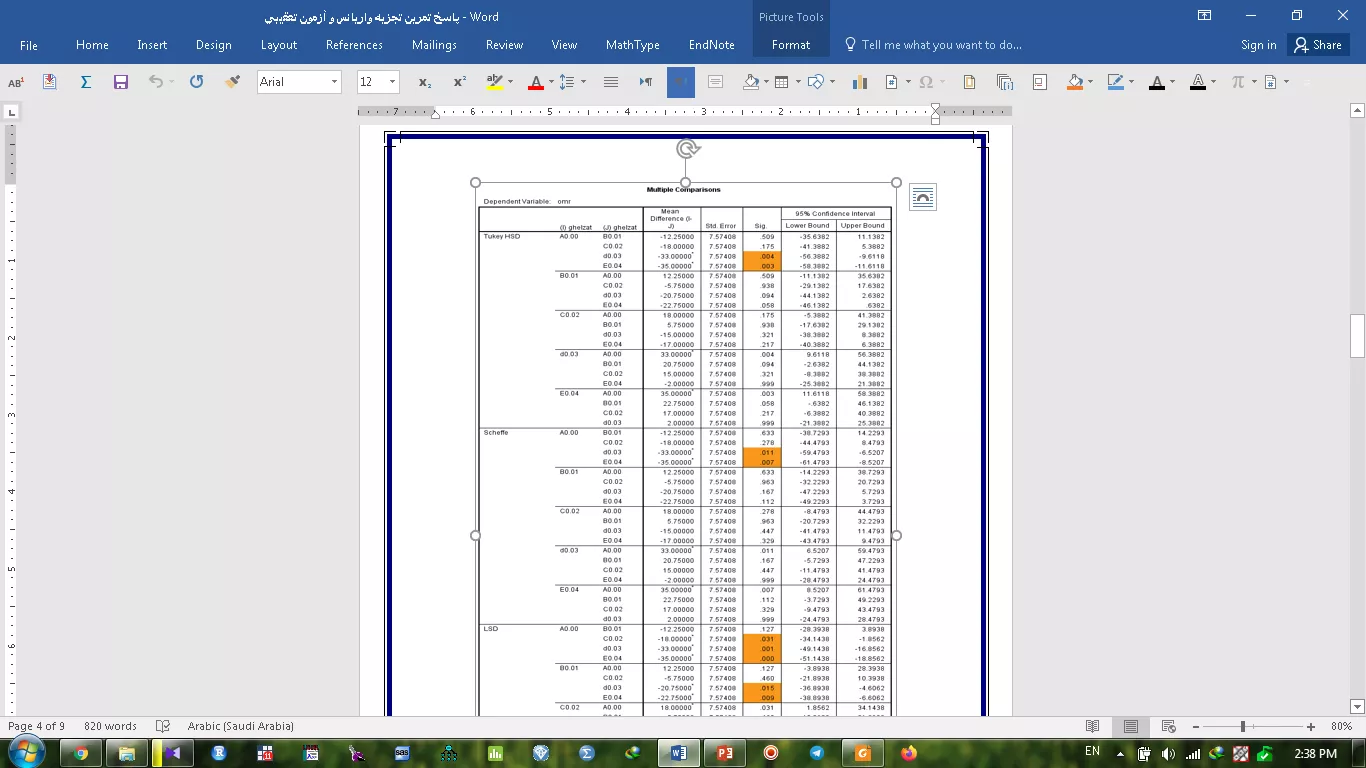Click the Format Painter brush icon
Viewport: 1366px width, 768px height.
point(233,82)
